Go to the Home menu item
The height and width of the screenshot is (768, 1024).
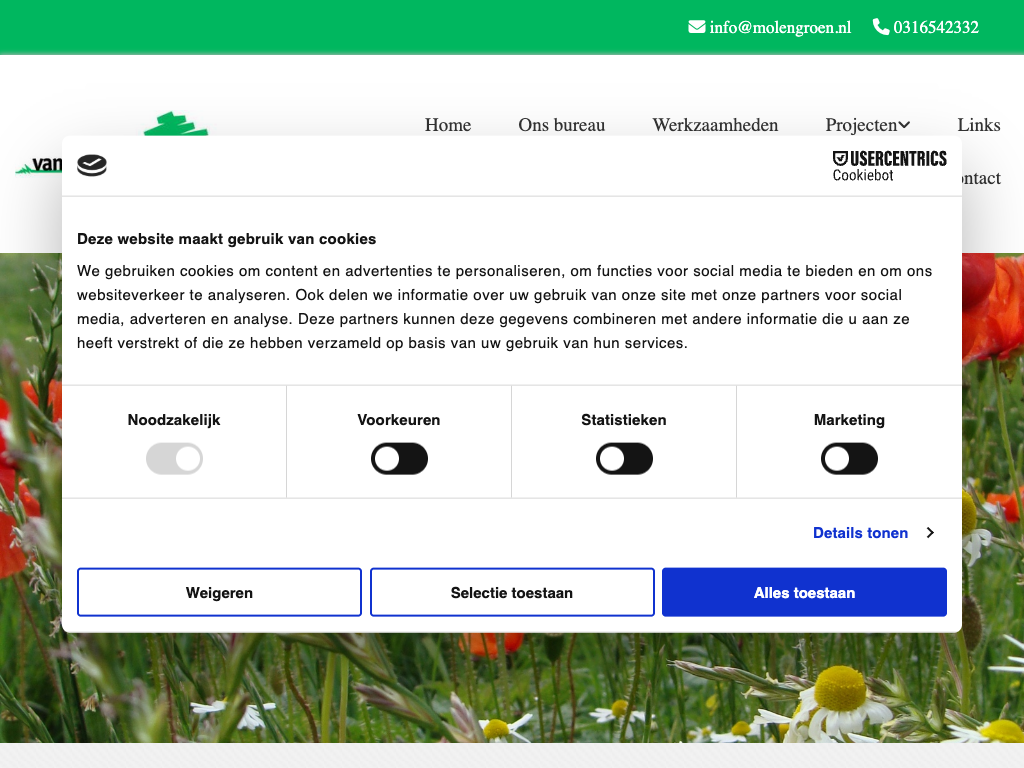pyautogui.click(x=448, y=125)
